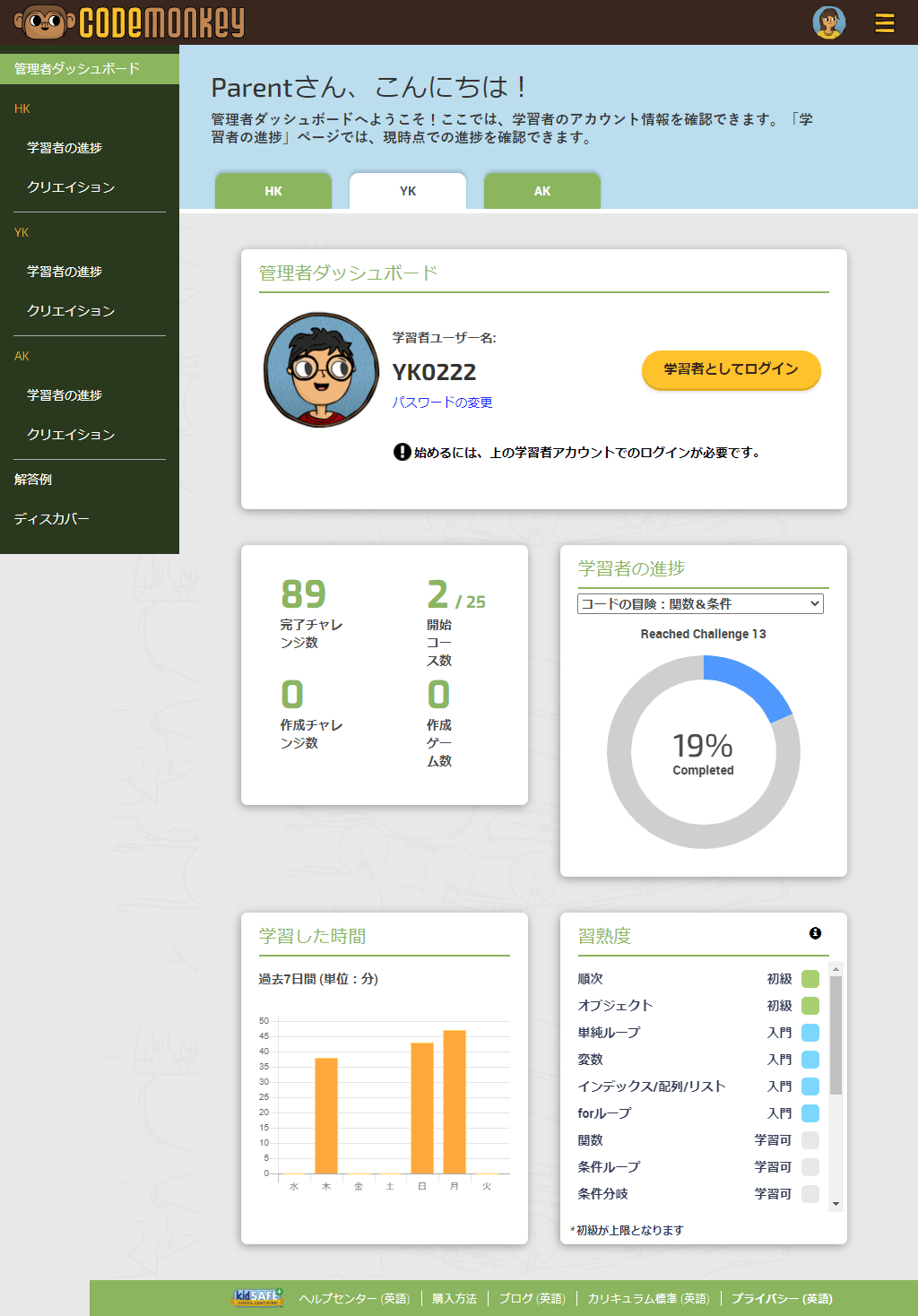918x1316 pixels.
Task: Open ディスカバー in the sidebar
Action: 52,519
